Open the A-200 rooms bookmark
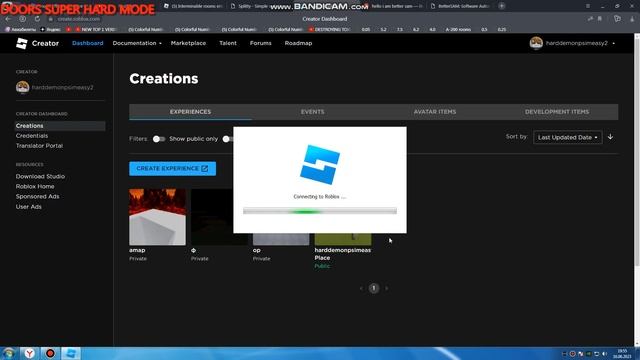Screen dimensions: 640x360 point(458,29)
